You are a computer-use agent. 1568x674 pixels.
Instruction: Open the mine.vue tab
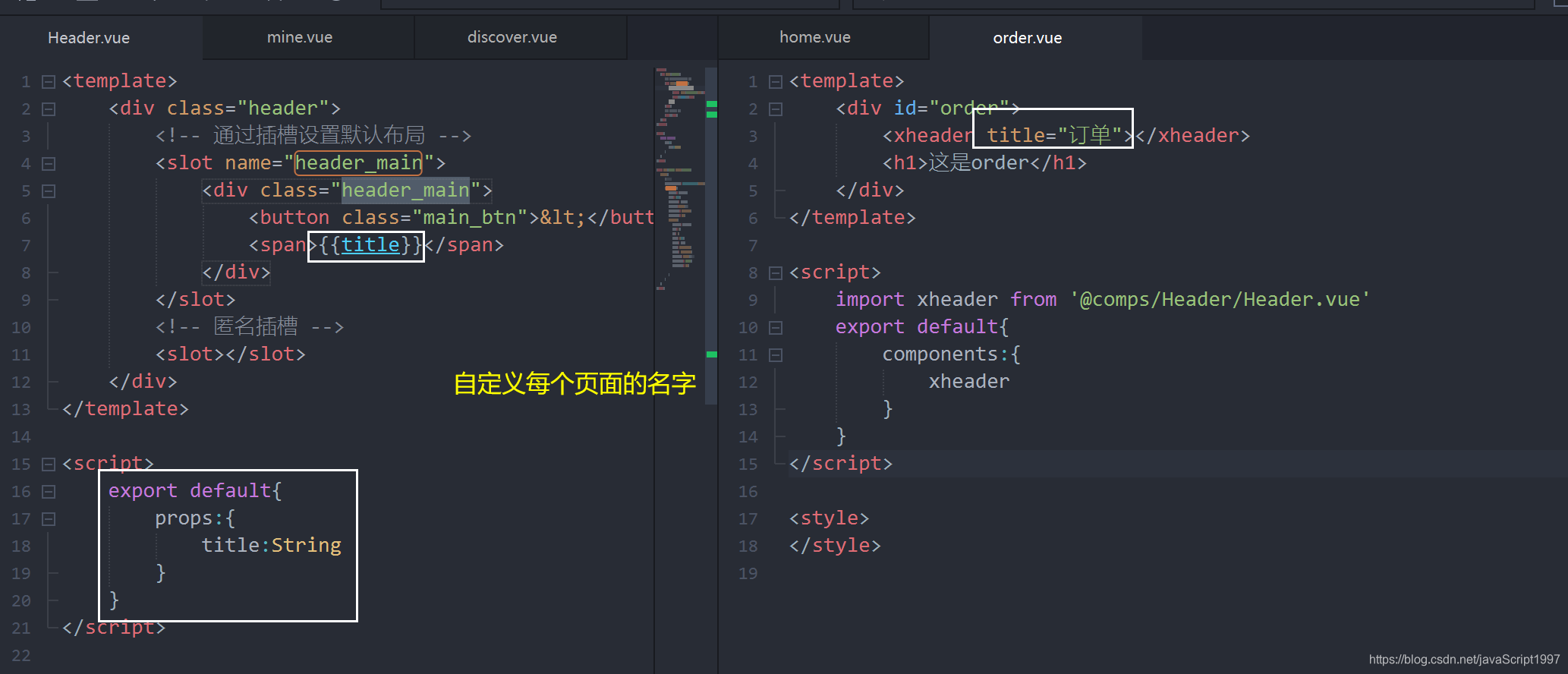pyautogui.click(x=300, y=37)
